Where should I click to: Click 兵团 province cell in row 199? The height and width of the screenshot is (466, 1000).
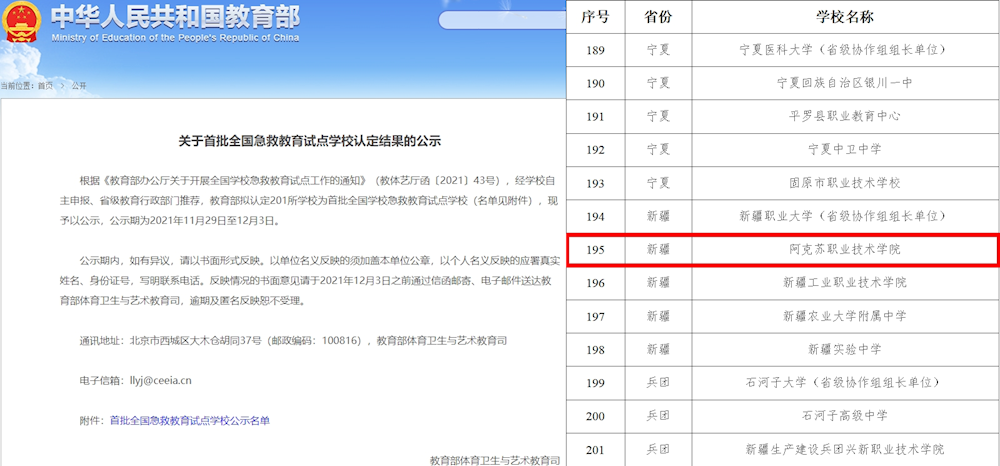point(658,382)
